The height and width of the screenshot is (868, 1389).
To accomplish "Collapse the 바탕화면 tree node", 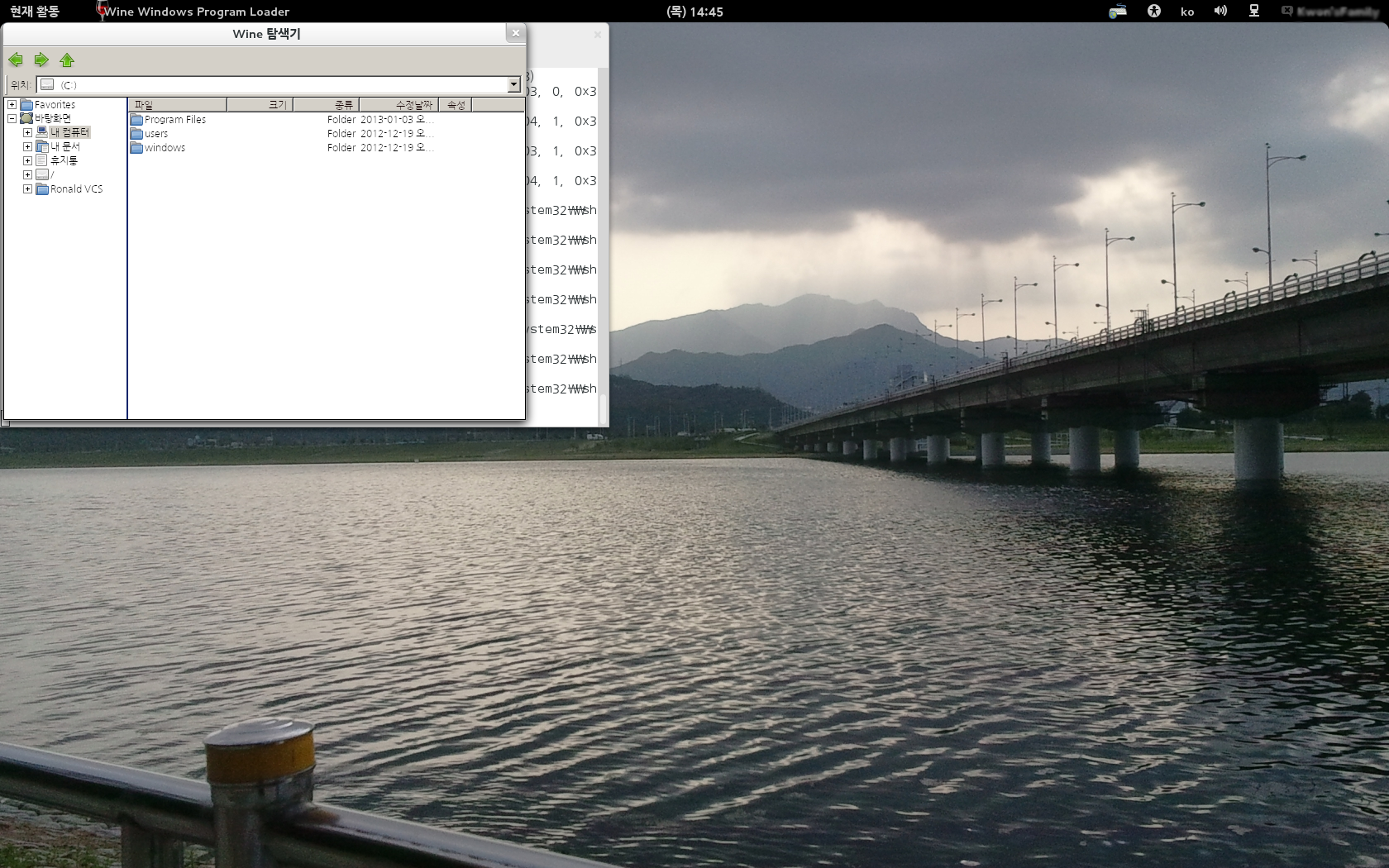I will pyautogui.click(x=12, y=118).
